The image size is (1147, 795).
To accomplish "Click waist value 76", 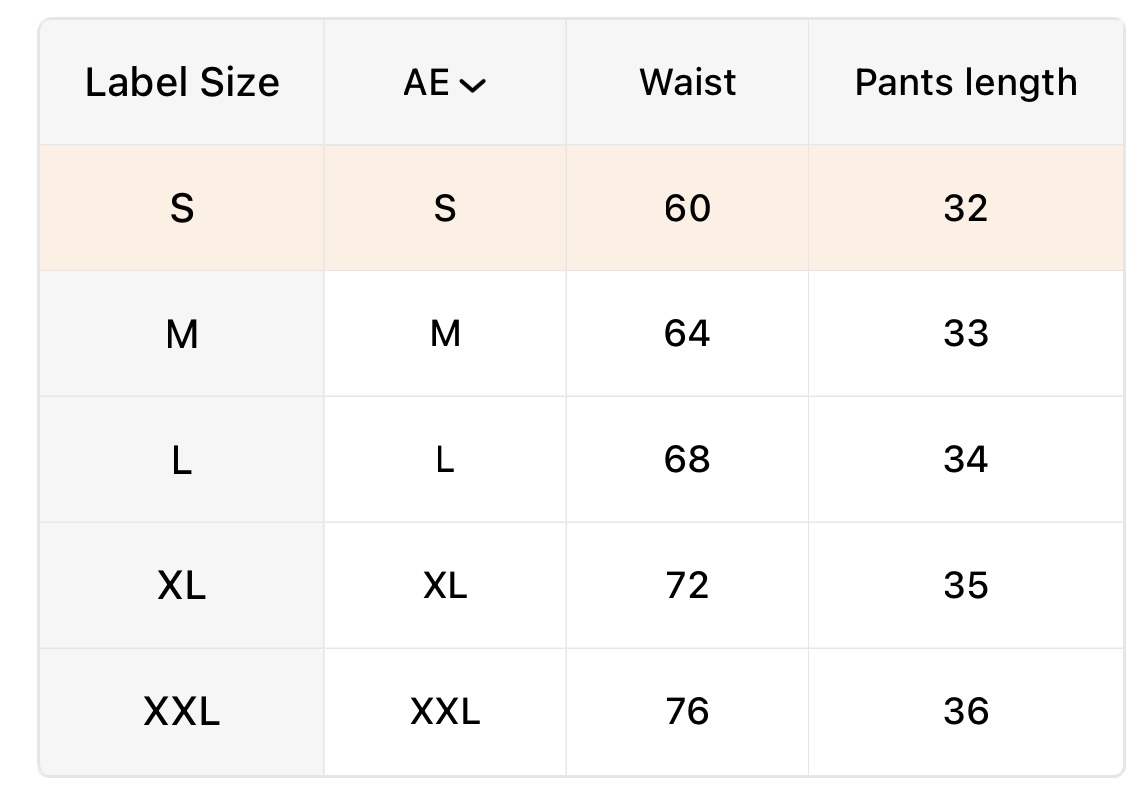I will (x=687, y=712).
